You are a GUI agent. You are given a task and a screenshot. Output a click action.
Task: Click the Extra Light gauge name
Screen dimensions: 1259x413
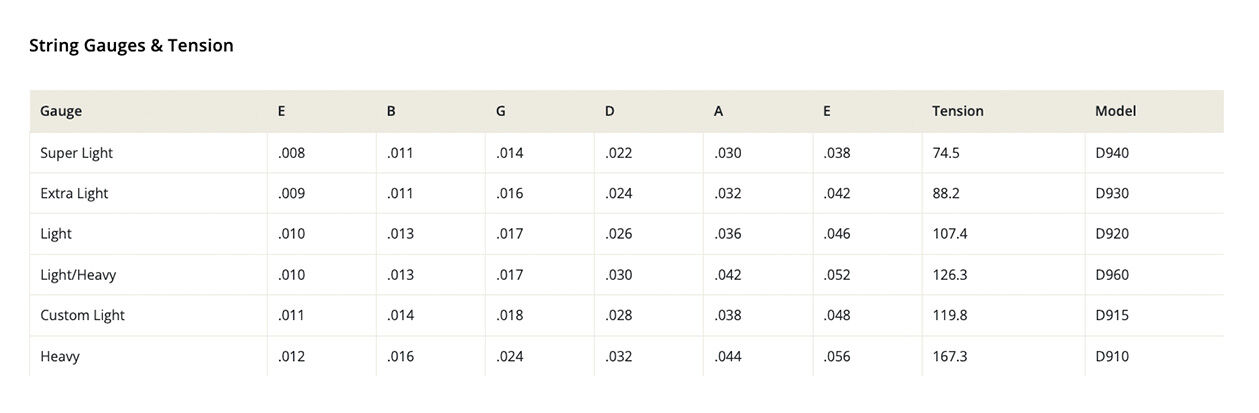click(74, 193)
